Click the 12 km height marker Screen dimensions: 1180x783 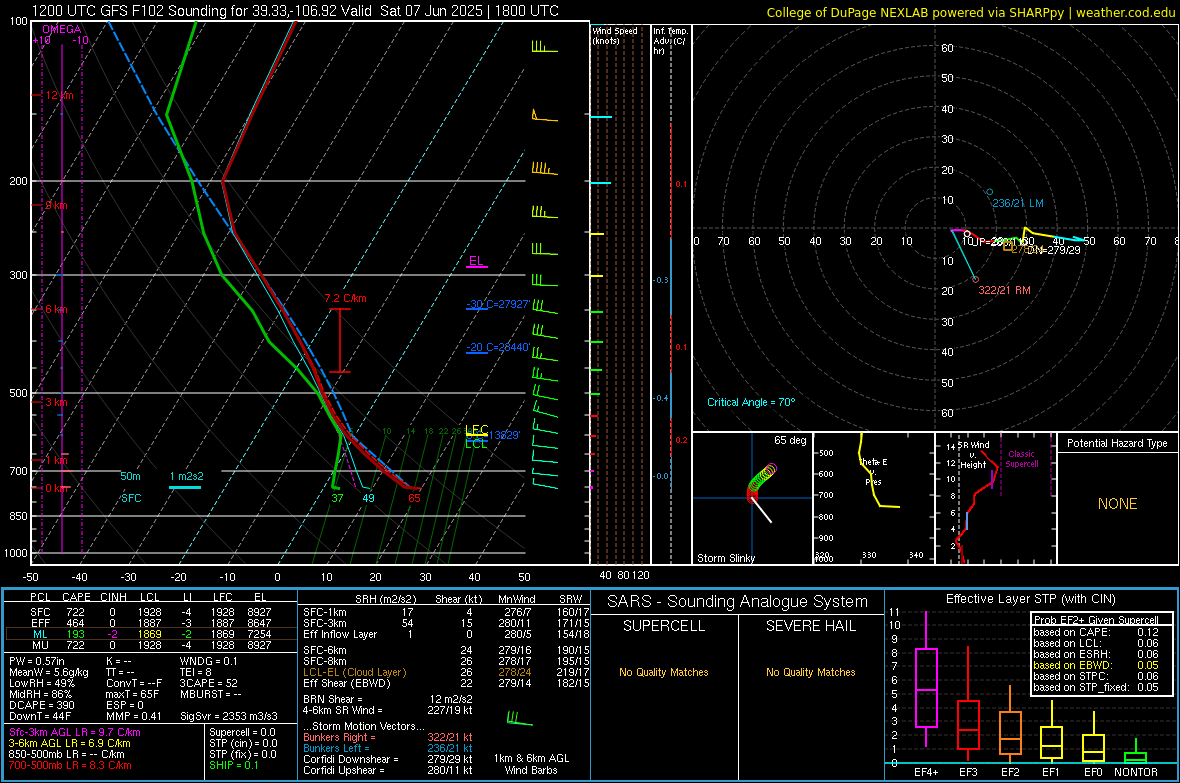pos(59,96)
